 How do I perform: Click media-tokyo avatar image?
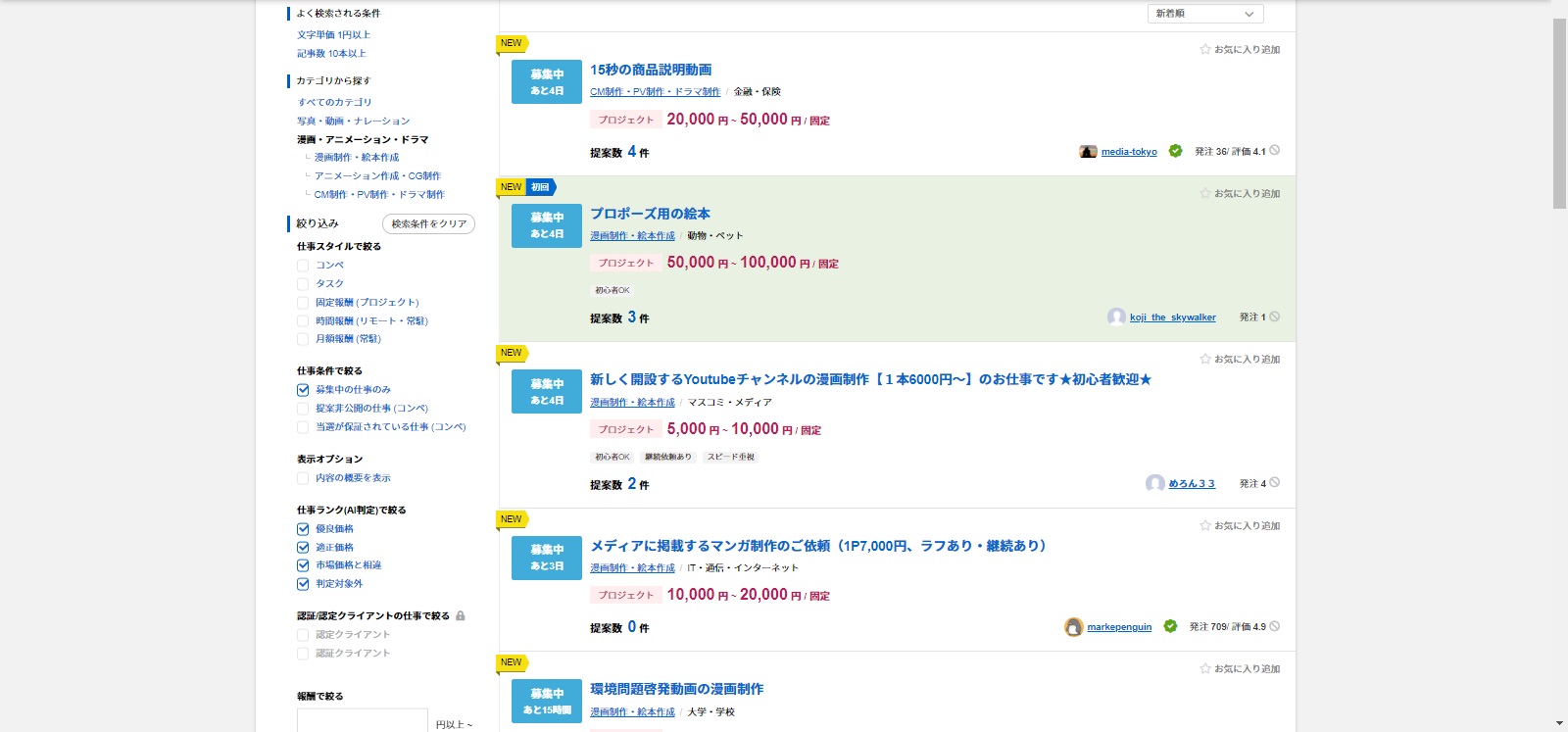(1088, 152)
